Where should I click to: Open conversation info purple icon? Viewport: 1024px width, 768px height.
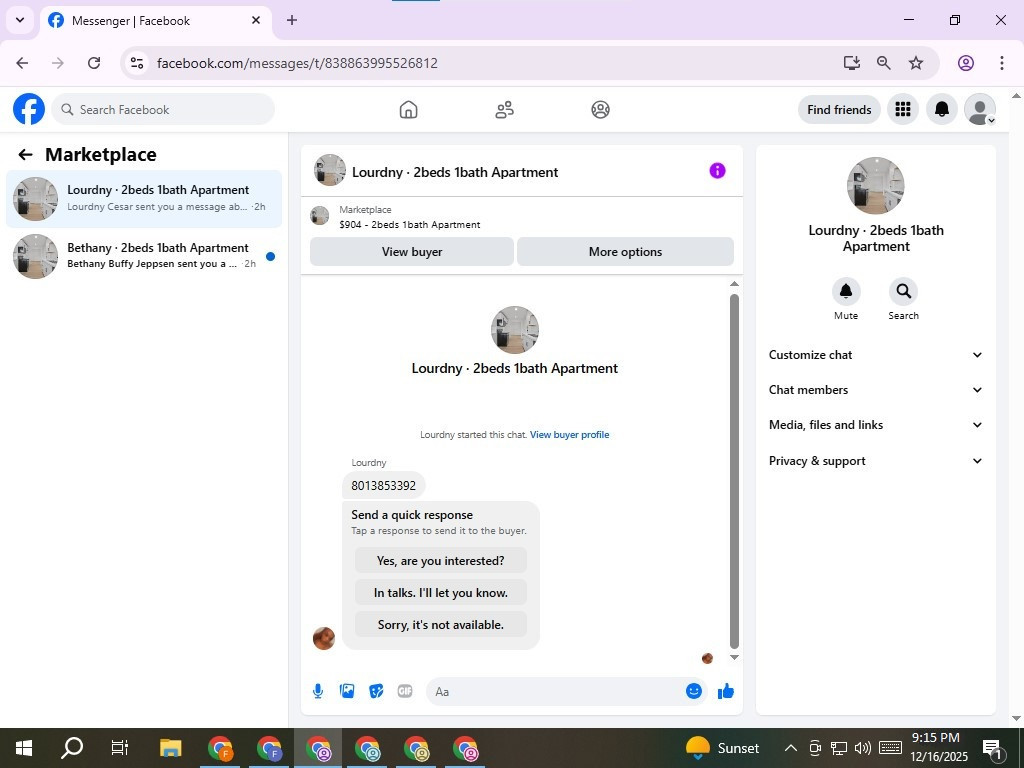(x=717, y=171)
